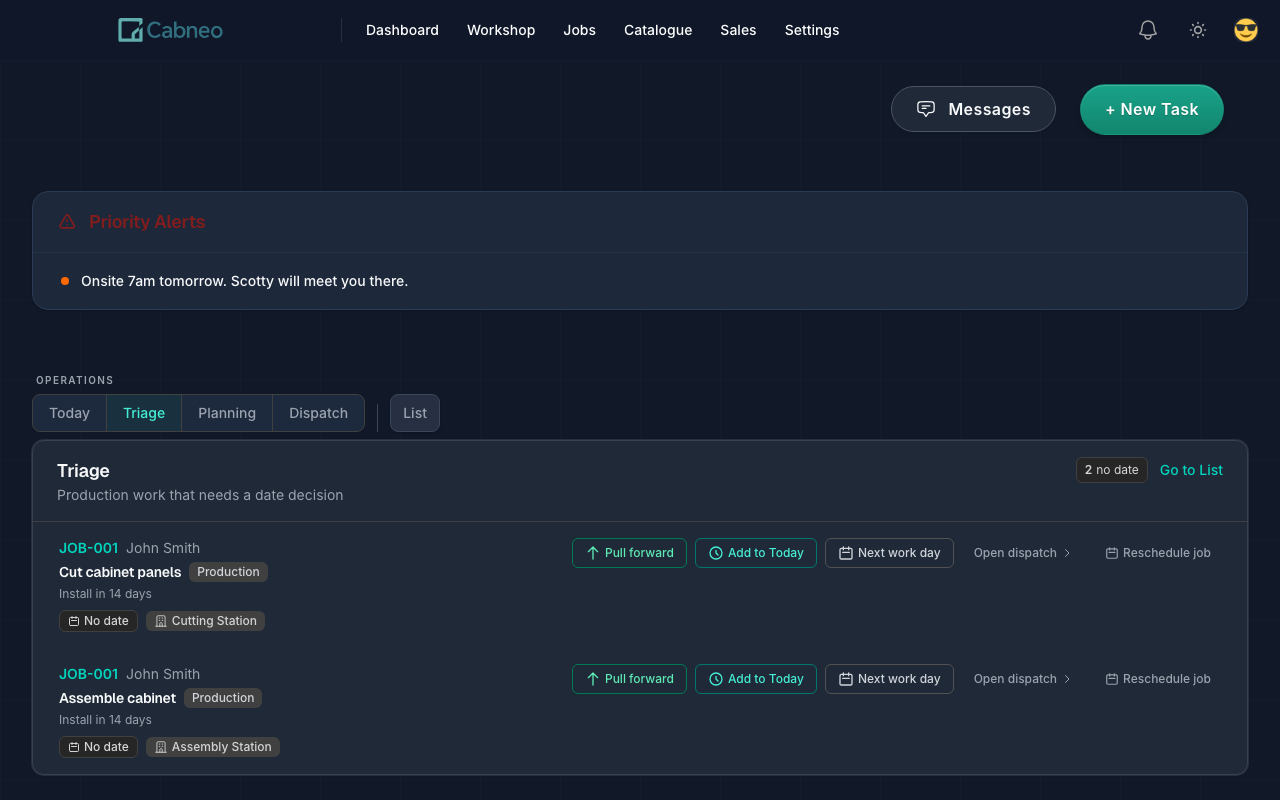
Task: Click the No date tag on Assemble cabinet
Action: [x=98, y=747]
